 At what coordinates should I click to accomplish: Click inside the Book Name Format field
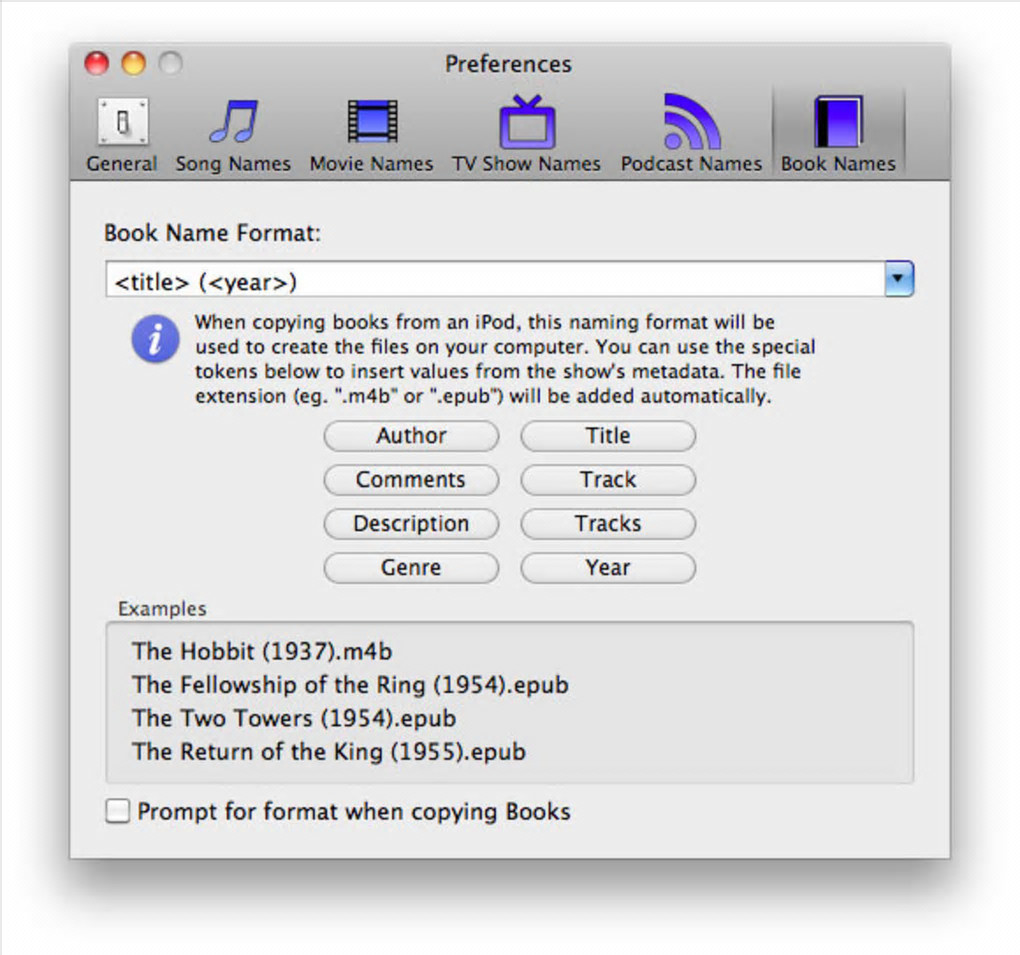coord(495,280)
